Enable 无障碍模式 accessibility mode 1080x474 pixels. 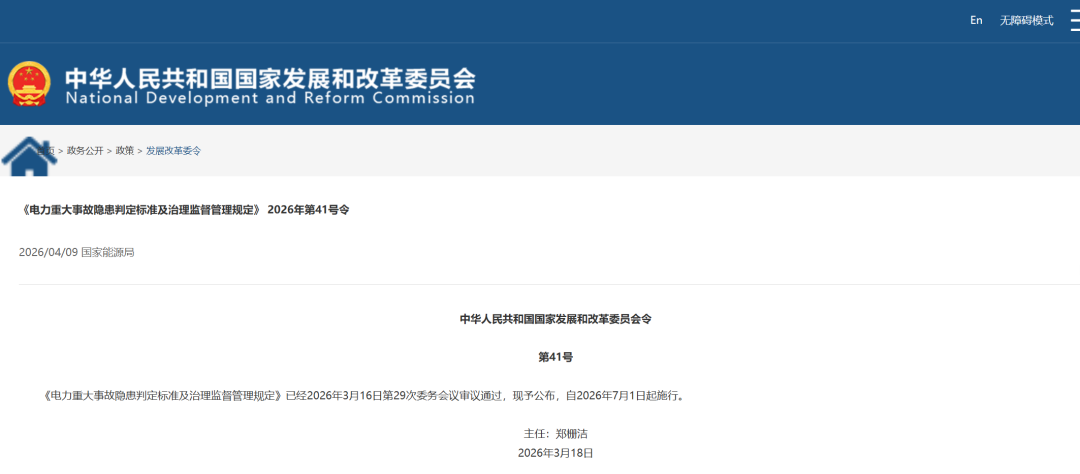pyautogui.click(x=1026, y=20)
